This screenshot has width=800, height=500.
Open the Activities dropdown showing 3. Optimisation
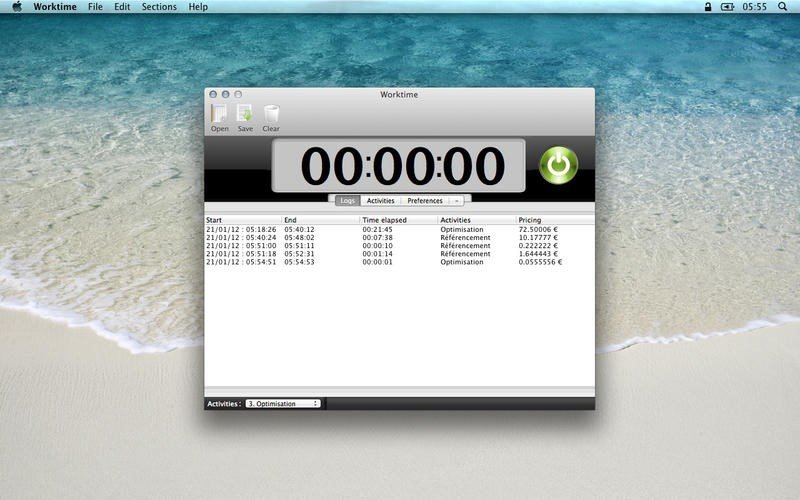283,404
